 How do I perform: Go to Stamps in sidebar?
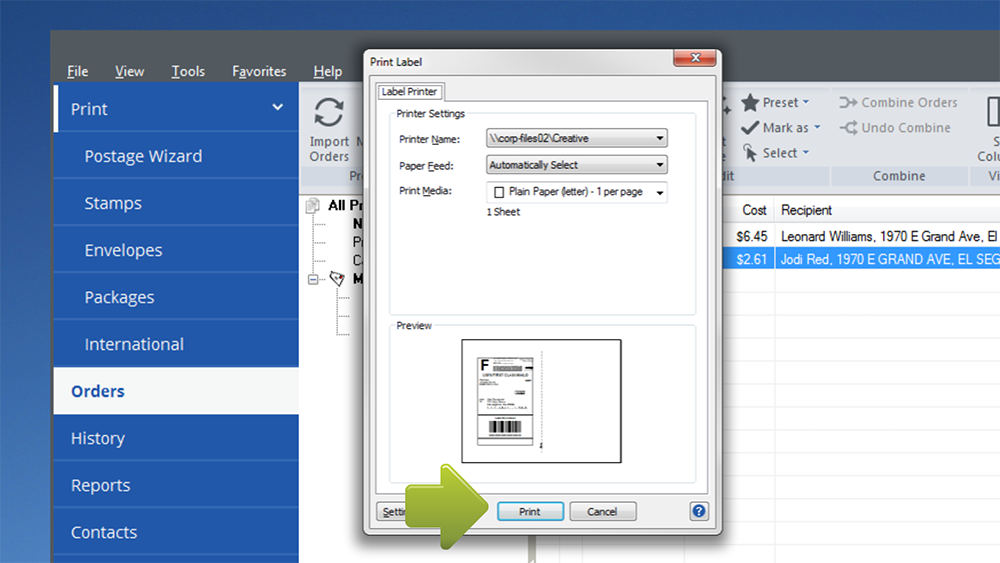click(x=176, y=203)
